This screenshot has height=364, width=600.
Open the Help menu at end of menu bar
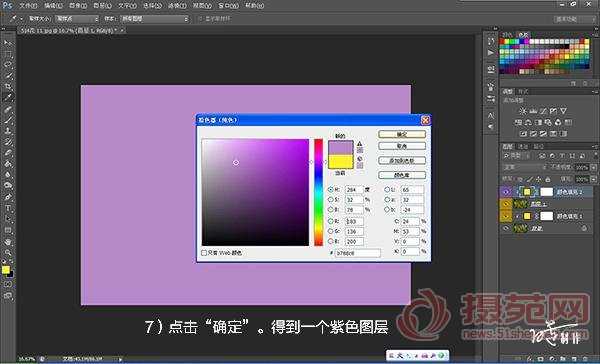click(x=254, y=6)
